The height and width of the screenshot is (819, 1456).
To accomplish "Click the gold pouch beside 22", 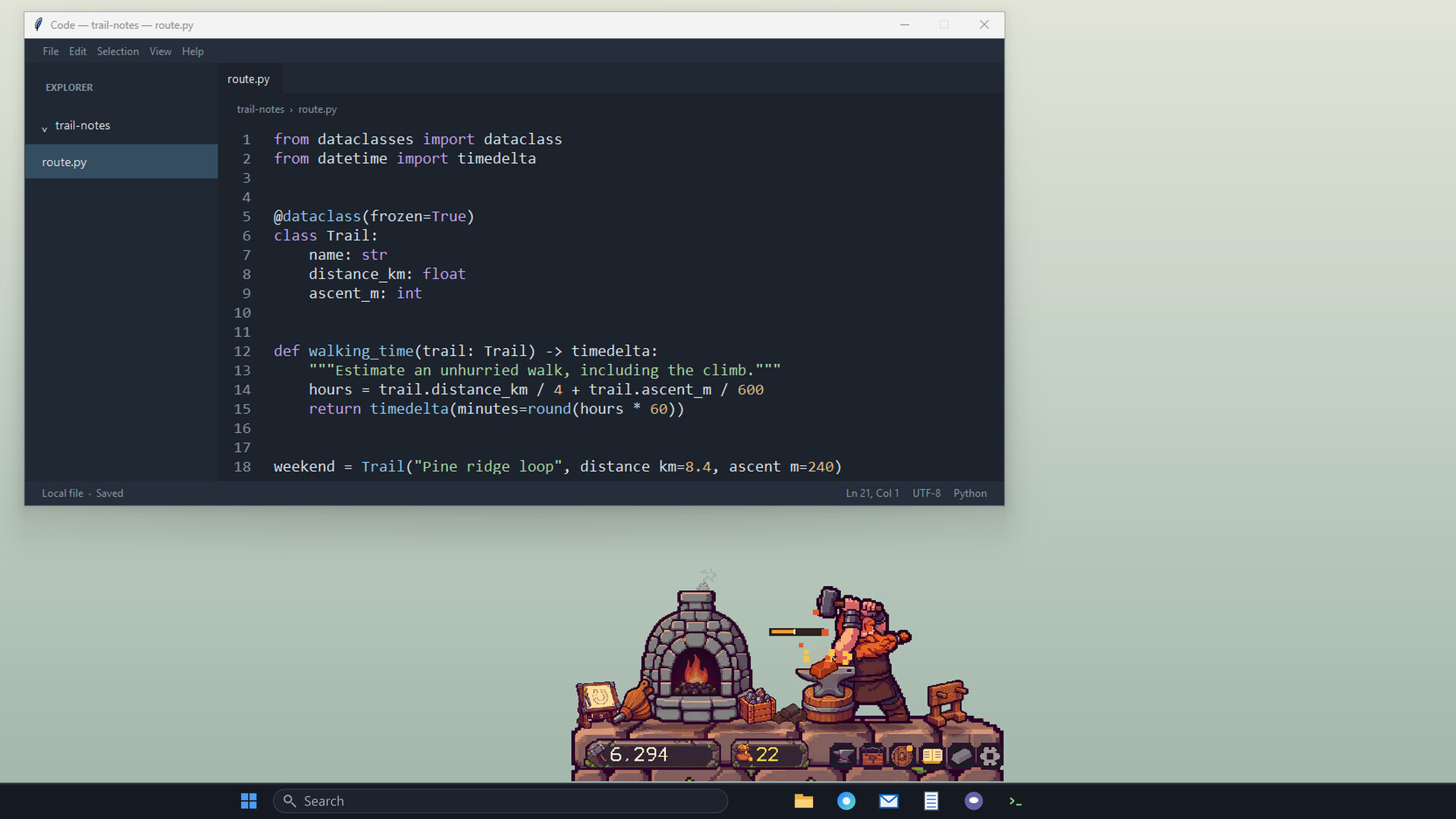I will 744,754.
